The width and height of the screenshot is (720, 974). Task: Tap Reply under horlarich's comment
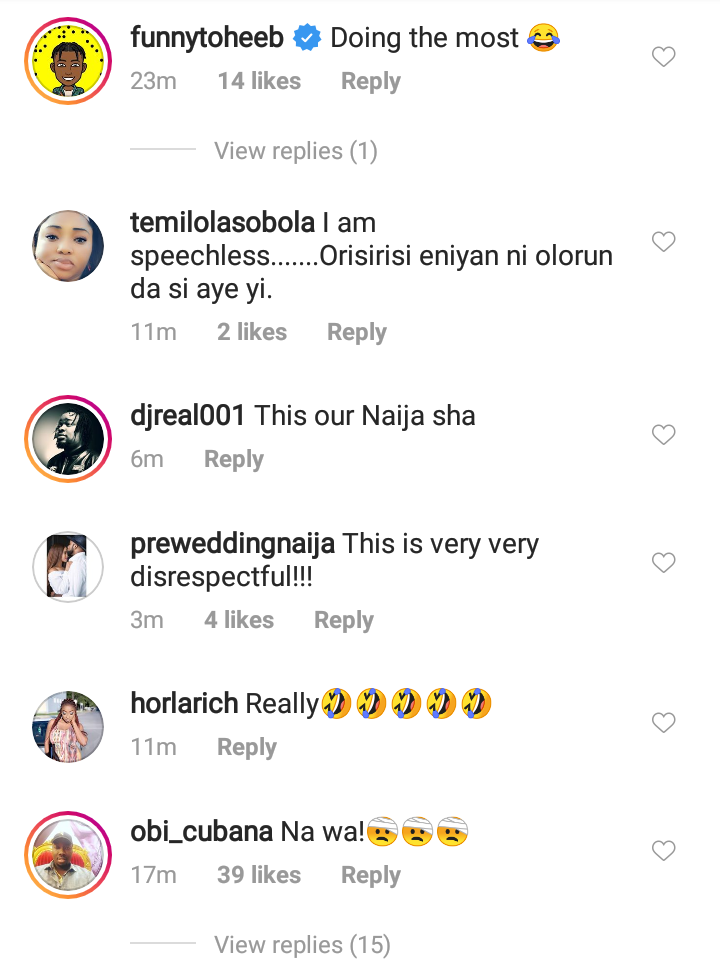(246, 747)
